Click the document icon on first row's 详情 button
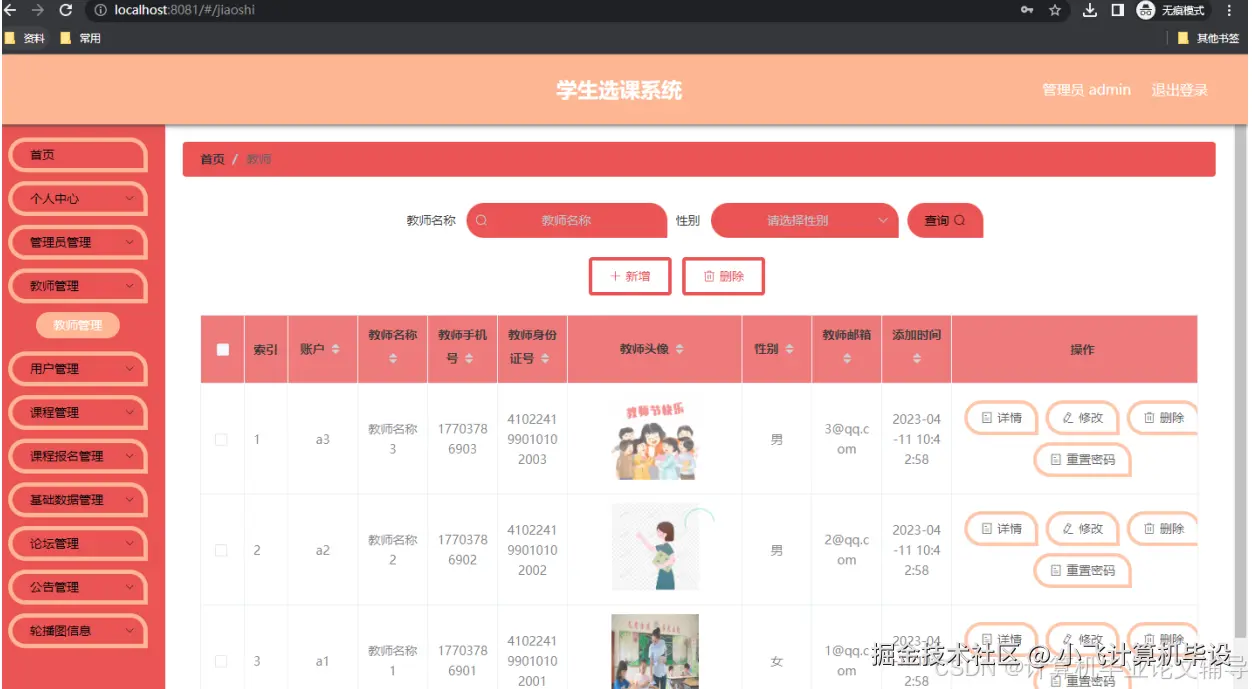The height and width of the screenshot is (689, 1252). pyautogui.click(x=985, y=418)
